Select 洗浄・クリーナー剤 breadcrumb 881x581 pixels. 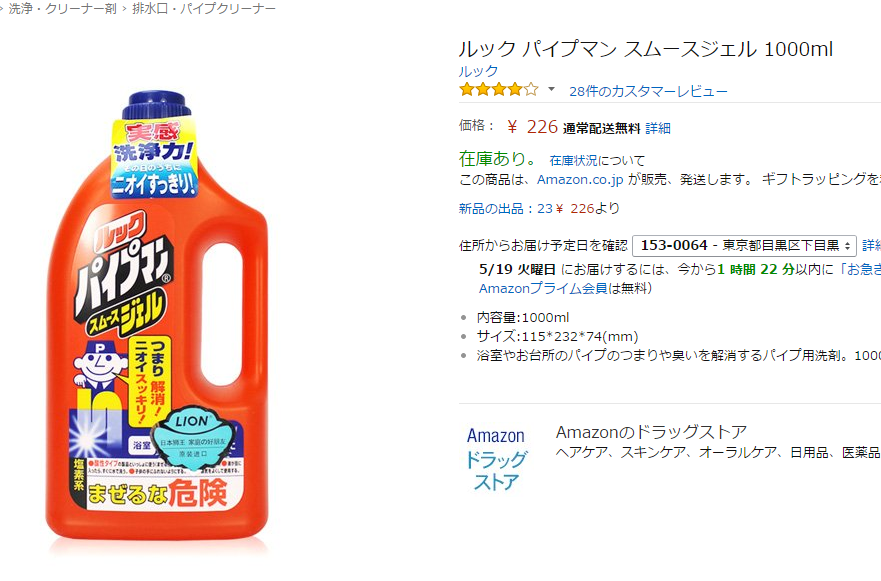62,9
